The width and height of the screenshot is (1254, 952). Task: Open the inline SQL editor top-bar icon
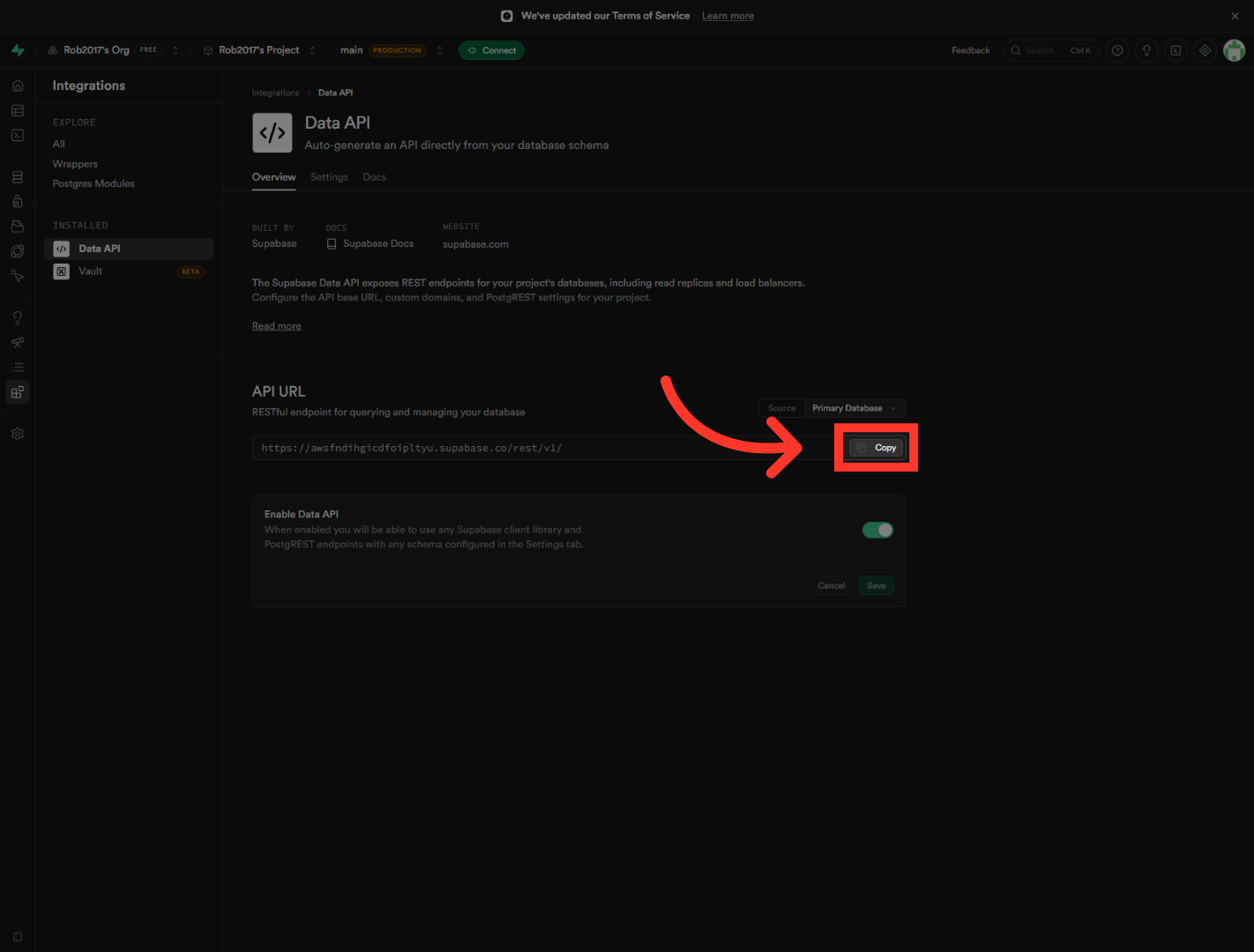pyautogui.click(x=1176, y=50)
